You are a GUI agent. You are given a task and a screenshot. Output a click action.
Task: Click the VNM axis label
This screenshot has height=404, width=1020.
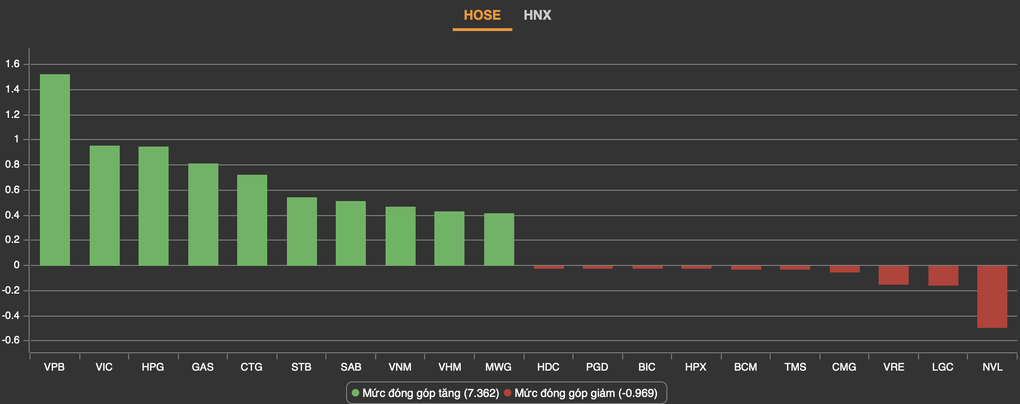(400, 368)
